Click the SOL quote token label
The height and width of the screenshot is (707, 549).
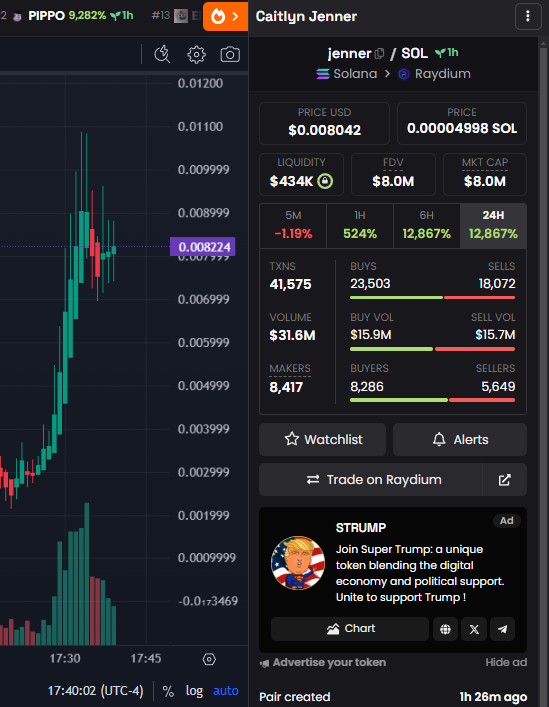coord(414,53)
